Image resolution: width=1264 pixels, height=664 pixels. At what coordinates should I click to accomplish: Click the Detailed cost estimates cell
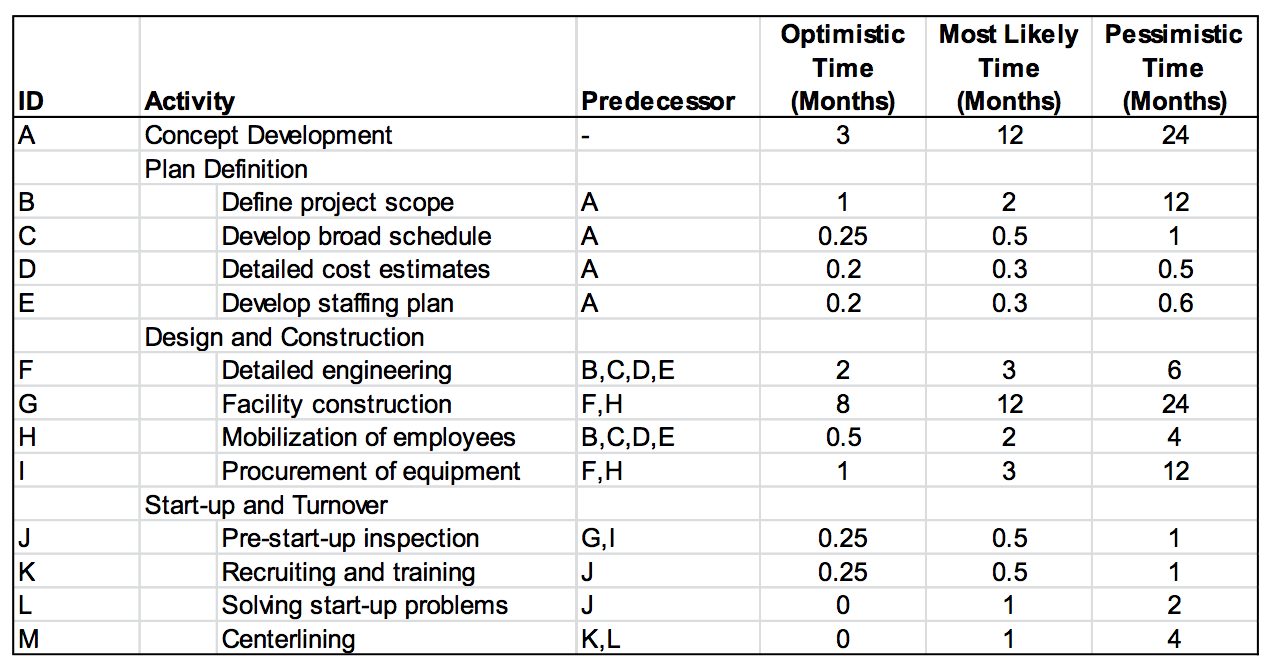(355, 270)
